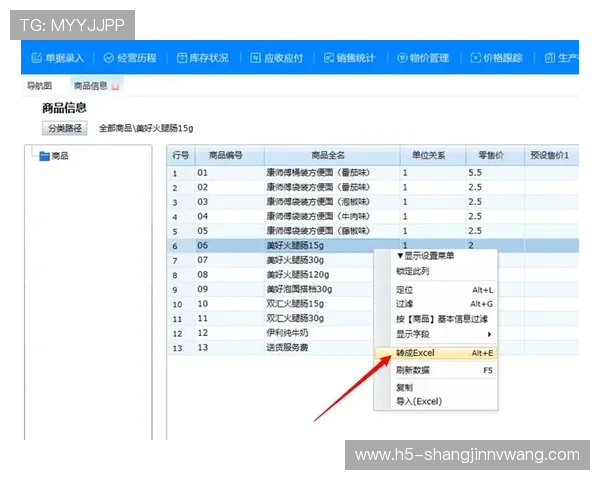Click the 物价管理 icon
The height and width of the screenshot is (480, 600).
(402, 58)
